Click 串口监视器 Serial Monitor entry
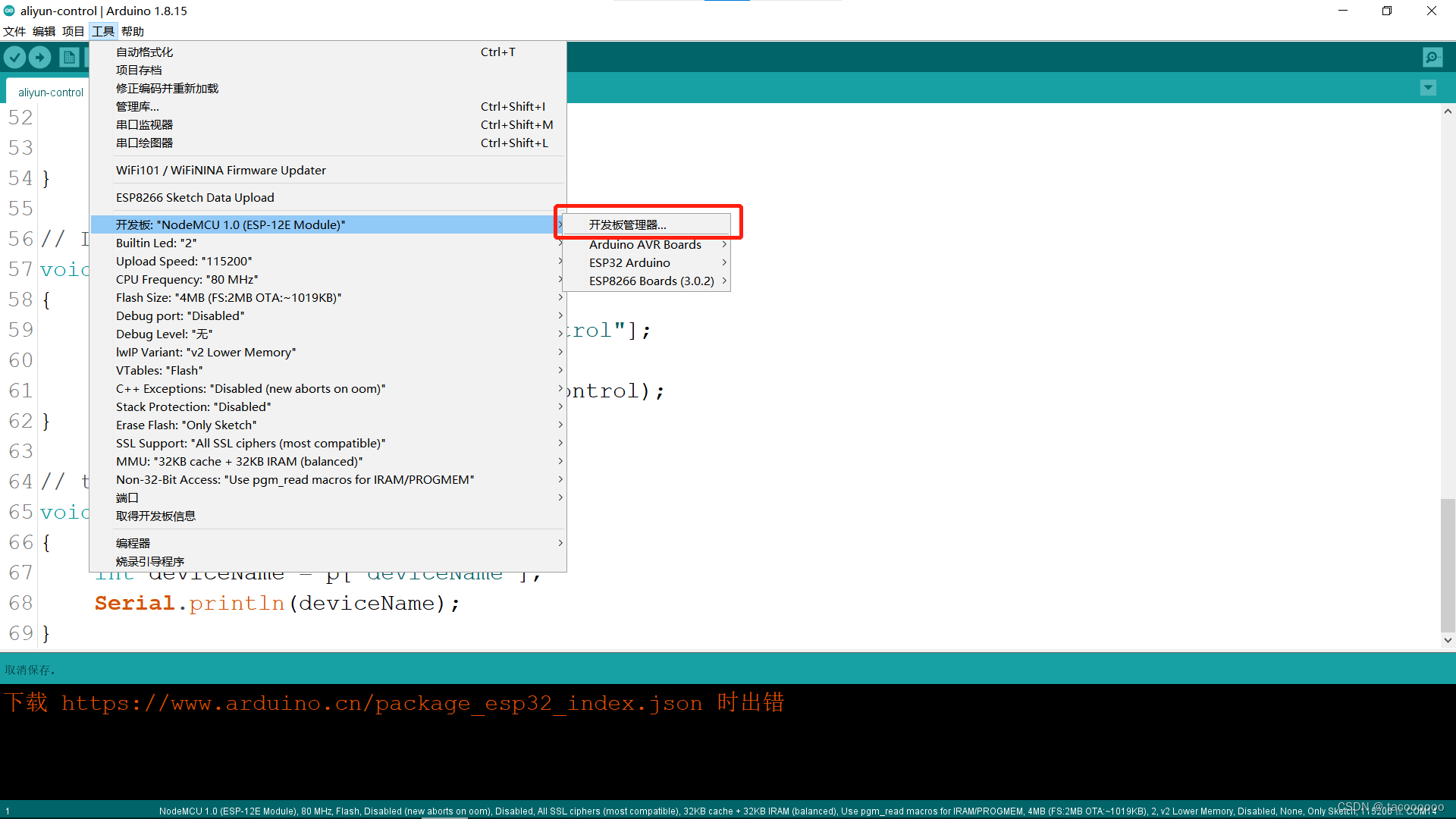 [x=144, y=125]
